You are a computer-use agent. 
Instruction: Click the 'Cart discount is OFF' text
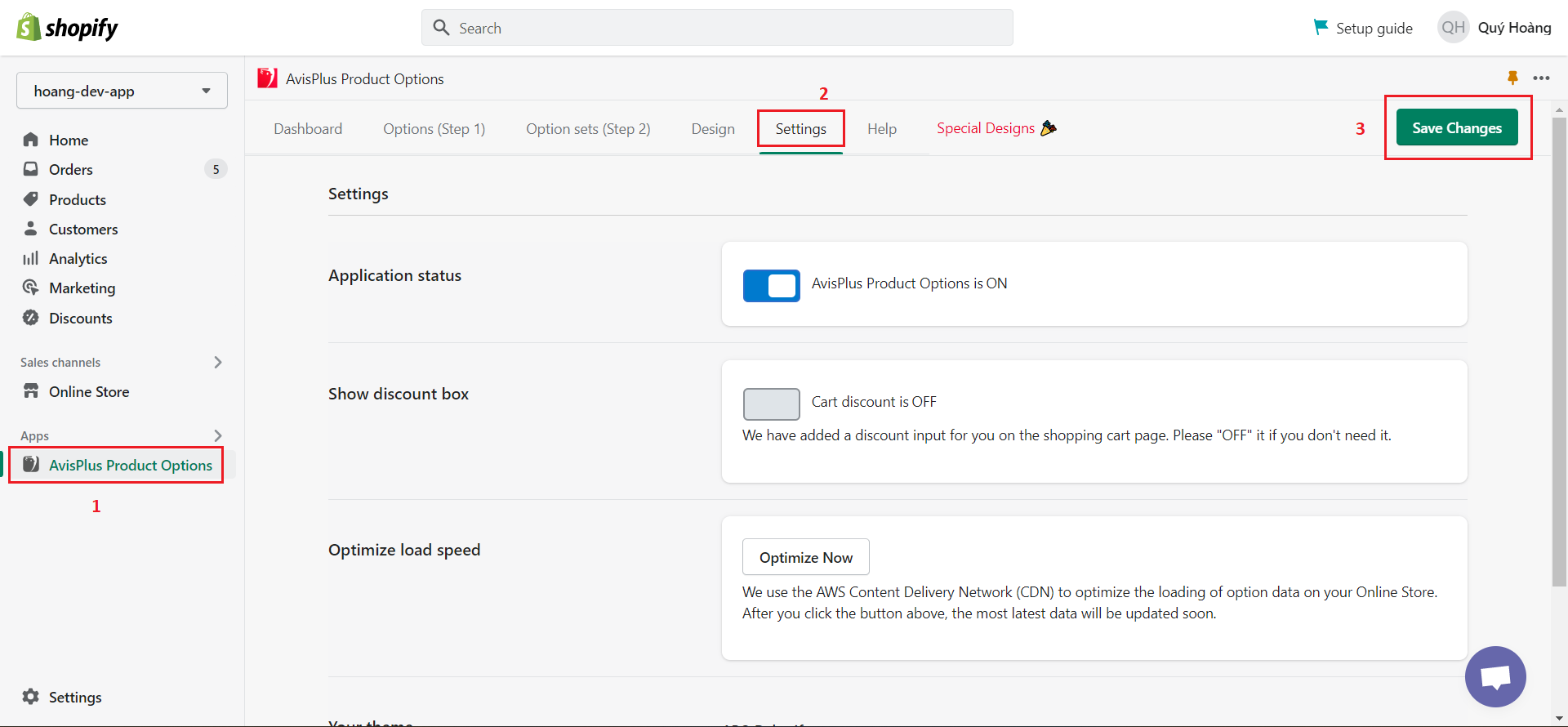pos(874,402)
